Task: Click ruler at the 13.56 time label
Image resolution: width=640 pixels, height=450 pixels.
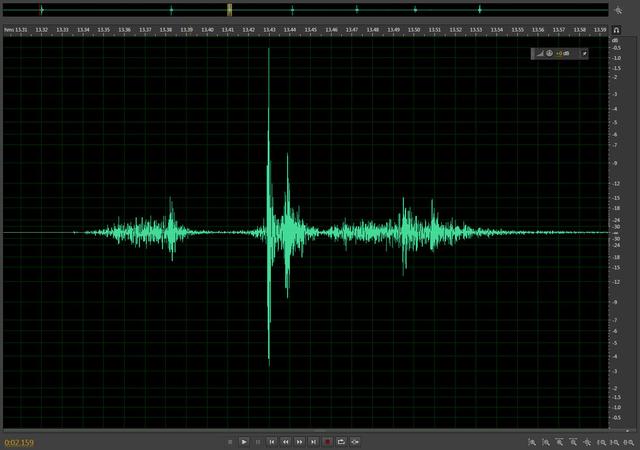Action: pyautogui.click(x=538, y=30)
